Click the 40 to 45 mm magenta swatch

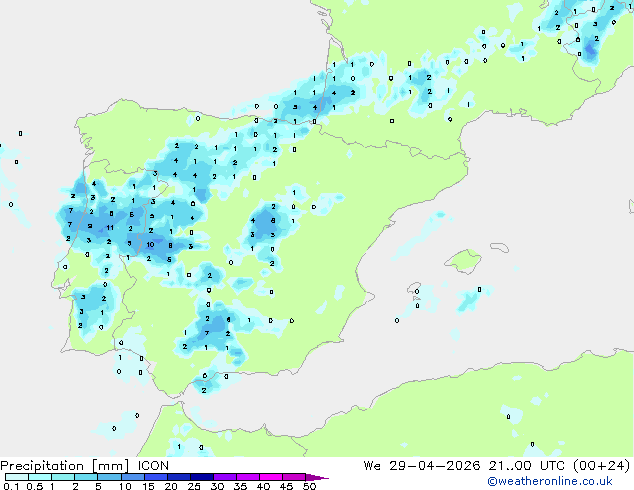pyautogui.click(x=271, y=477)
